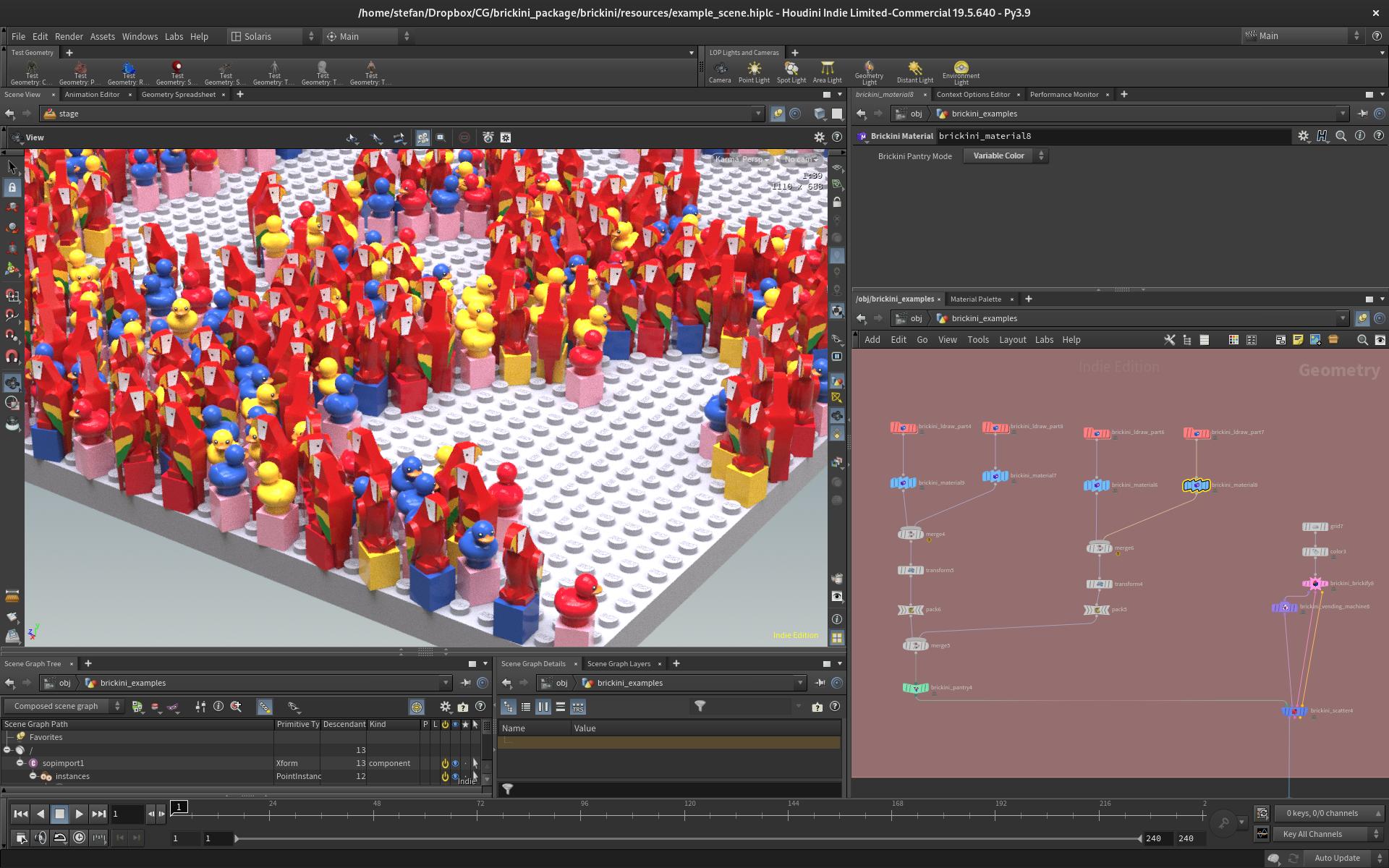1389x868 pixels.
Task: Click obj in network editor path
Action: [916, 319]
